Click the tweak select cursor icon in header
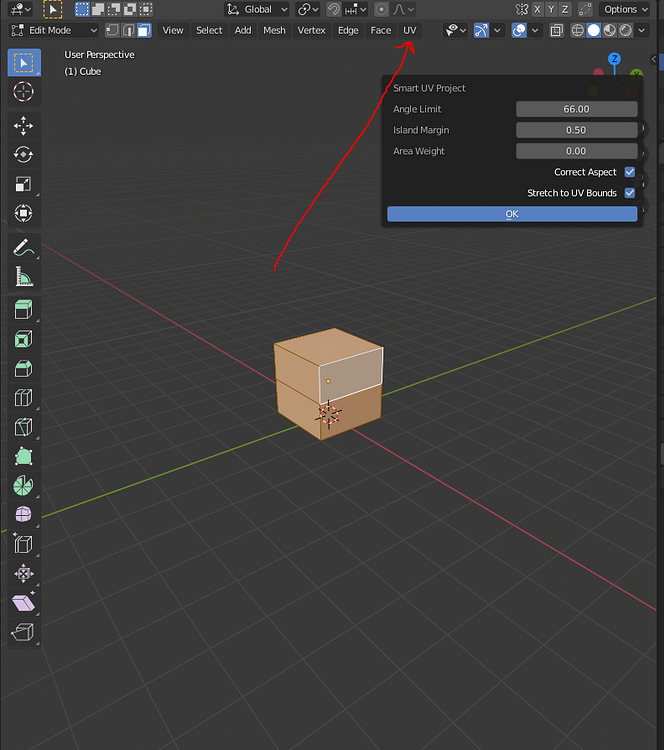The width and height of the screenshot is (664, 750). [x=53, y=9]
